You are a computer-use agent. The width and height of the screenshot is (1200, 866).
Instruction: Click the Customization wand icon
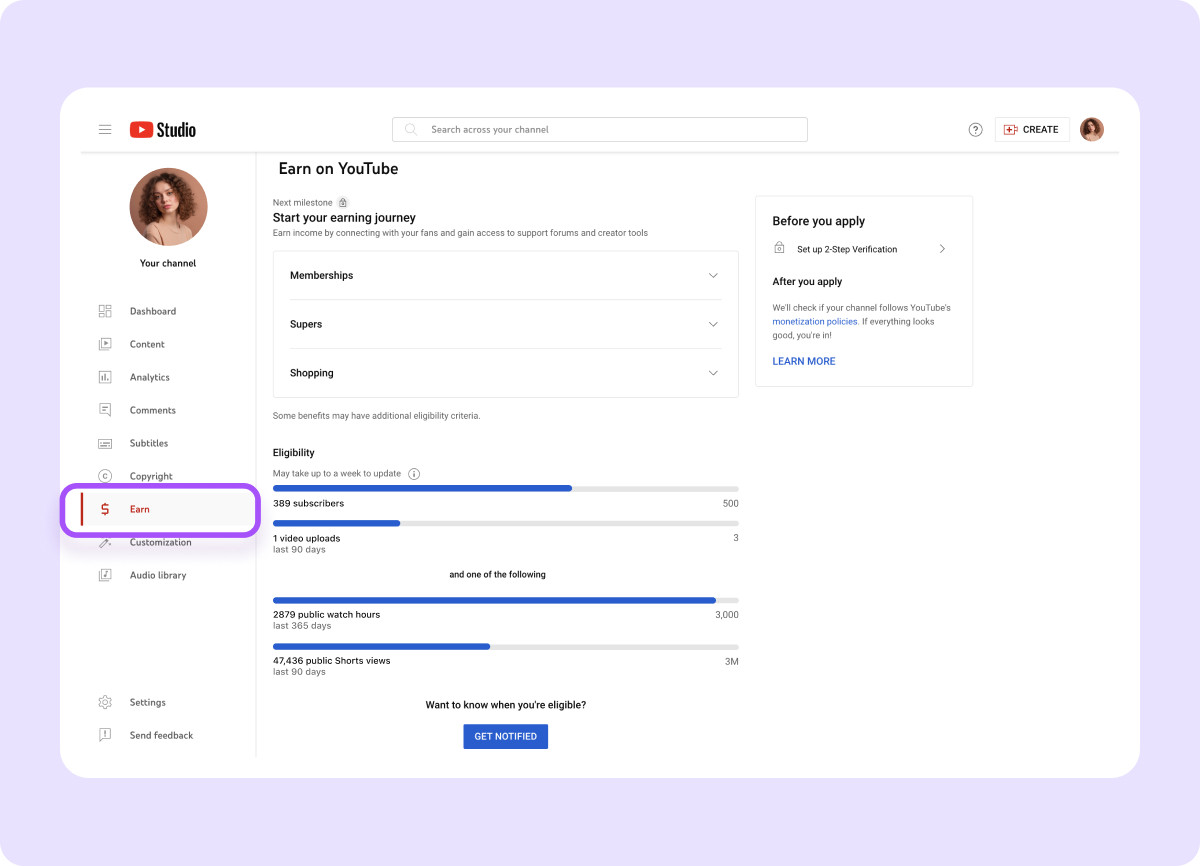(105, 542)
